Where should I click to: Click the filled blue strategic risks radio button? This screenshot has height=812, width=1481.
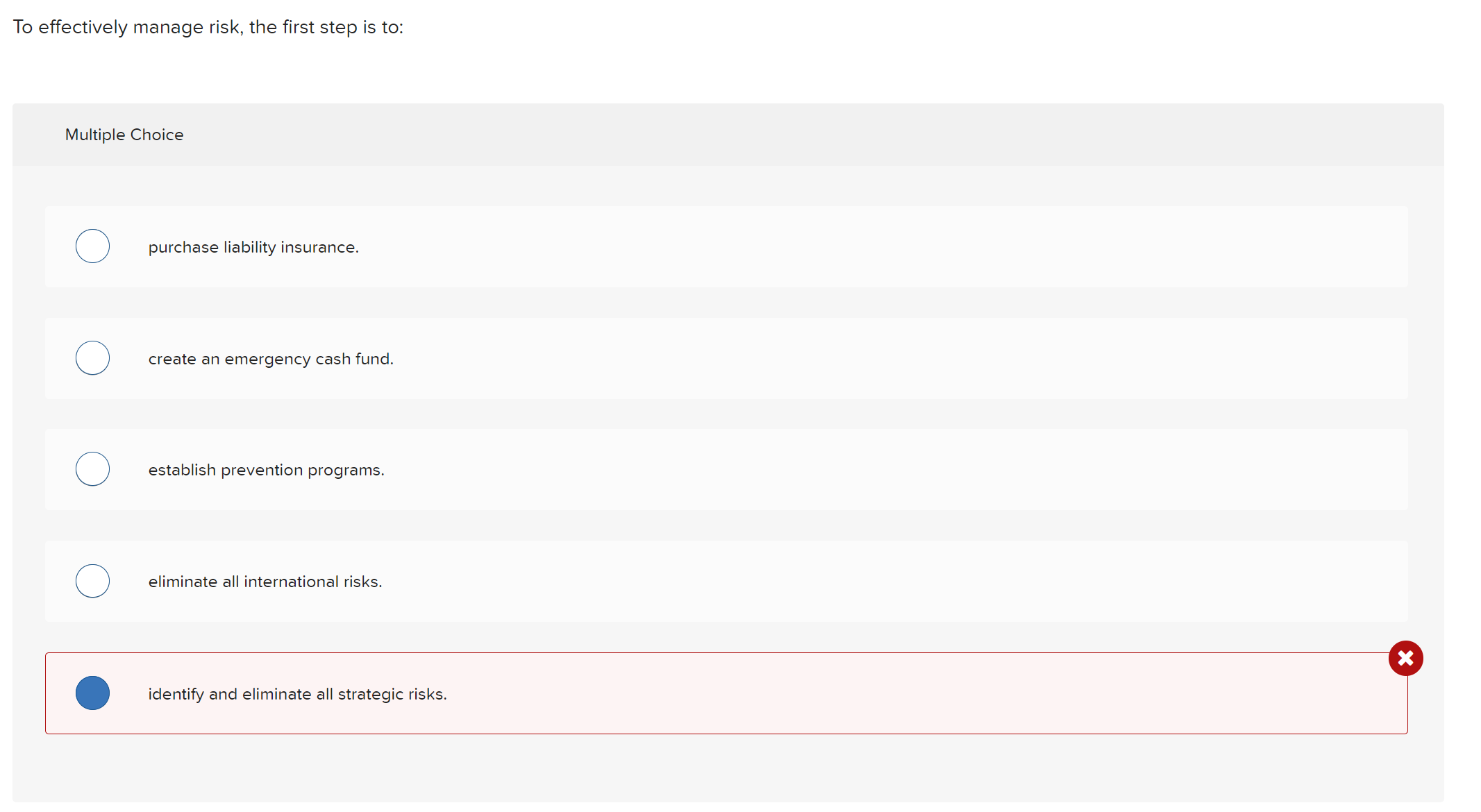pos(92,693)
